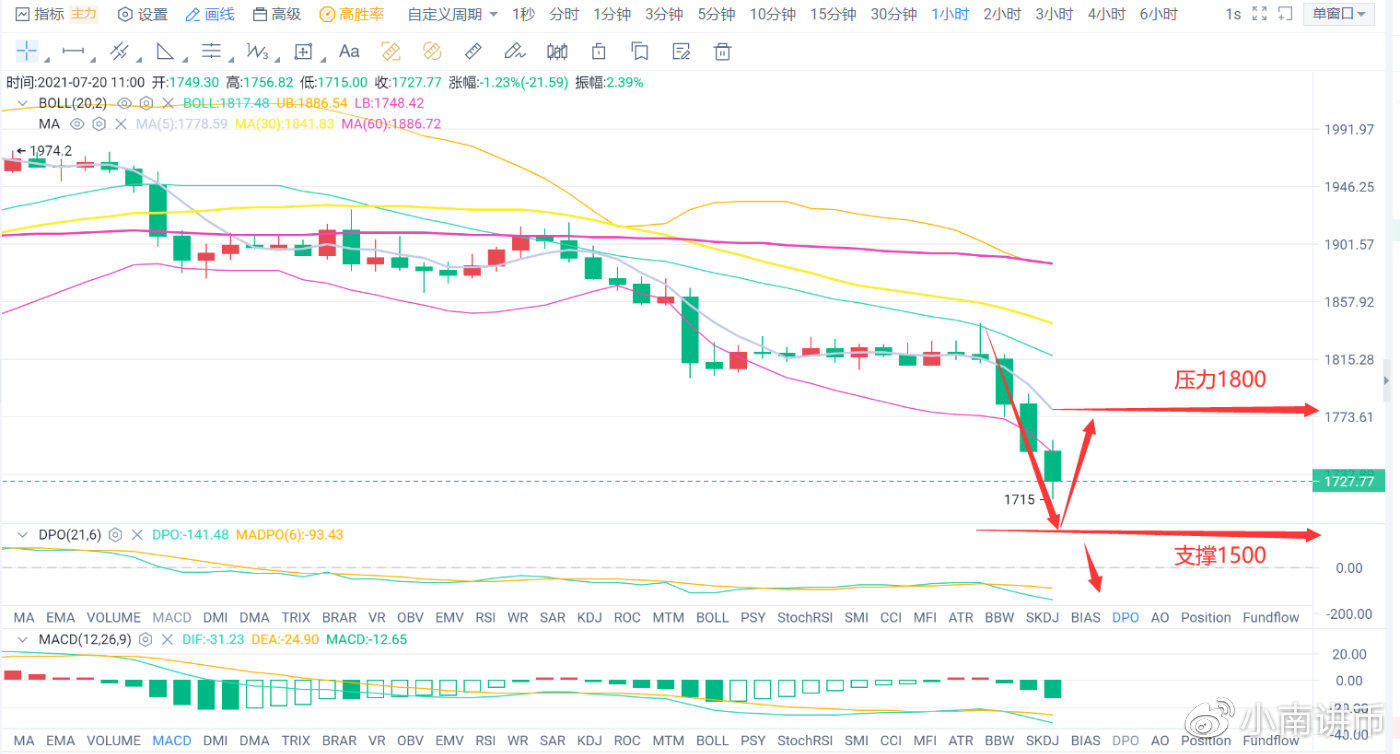Toggle visibility eye for BOLL indicator
This screenshot has width=1400, height=754.
124,103
